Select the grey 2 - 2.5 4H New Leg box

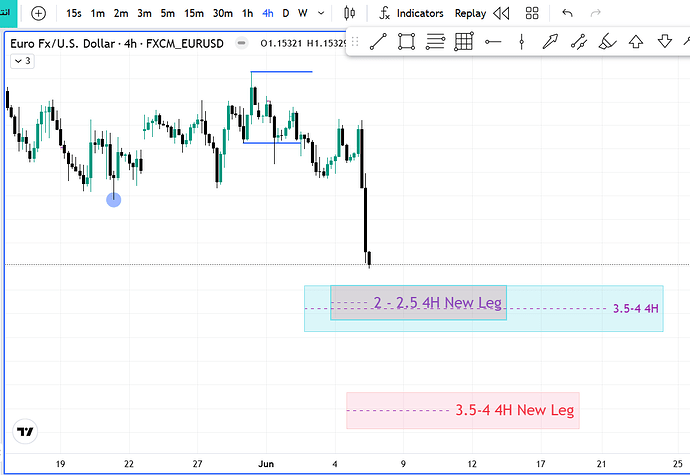pos(418,303)
